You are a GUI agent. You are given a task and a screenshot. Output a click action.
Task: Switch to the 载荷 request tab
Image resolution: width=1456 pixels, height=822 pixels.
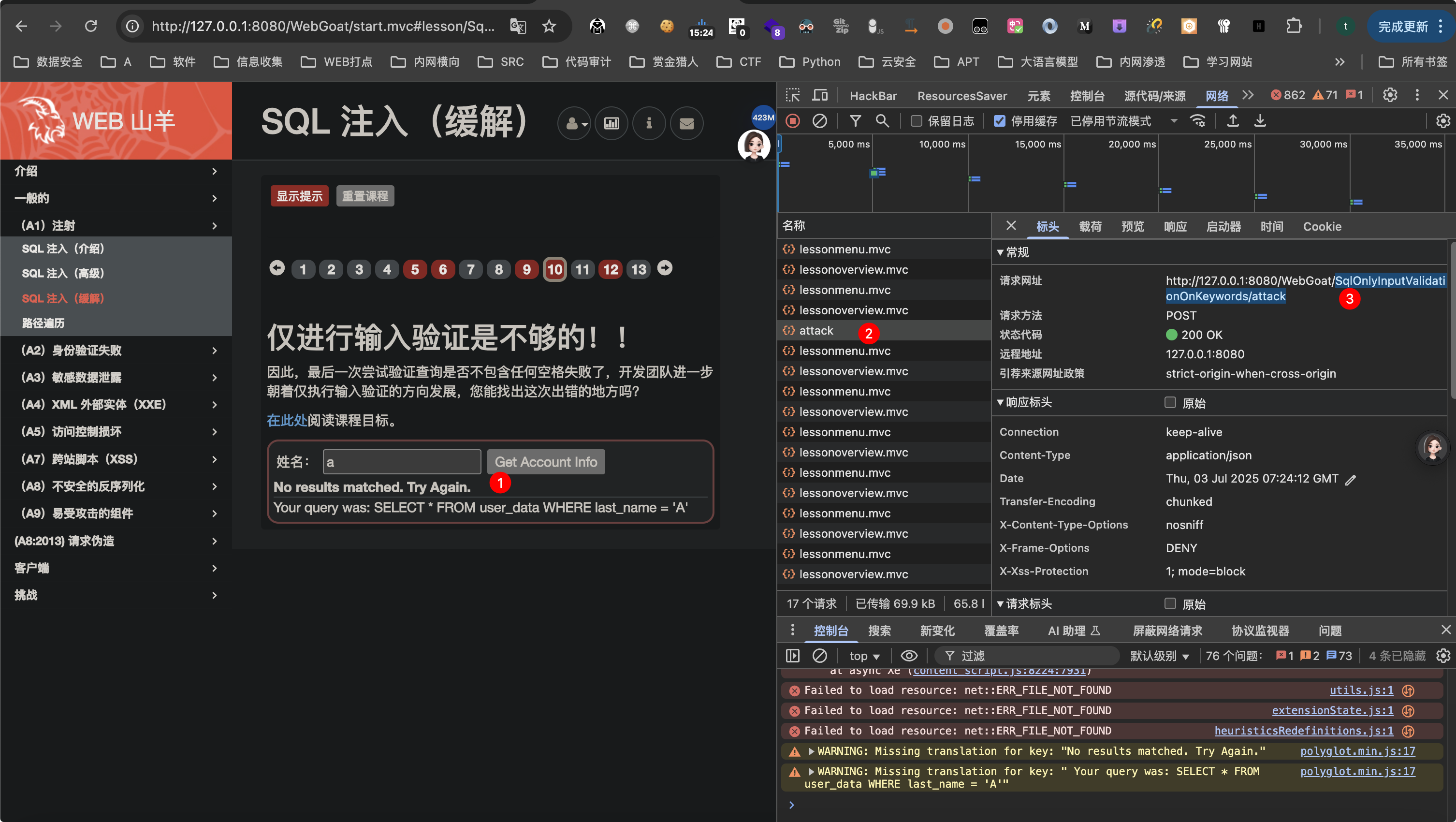[x=1090, y=226]
